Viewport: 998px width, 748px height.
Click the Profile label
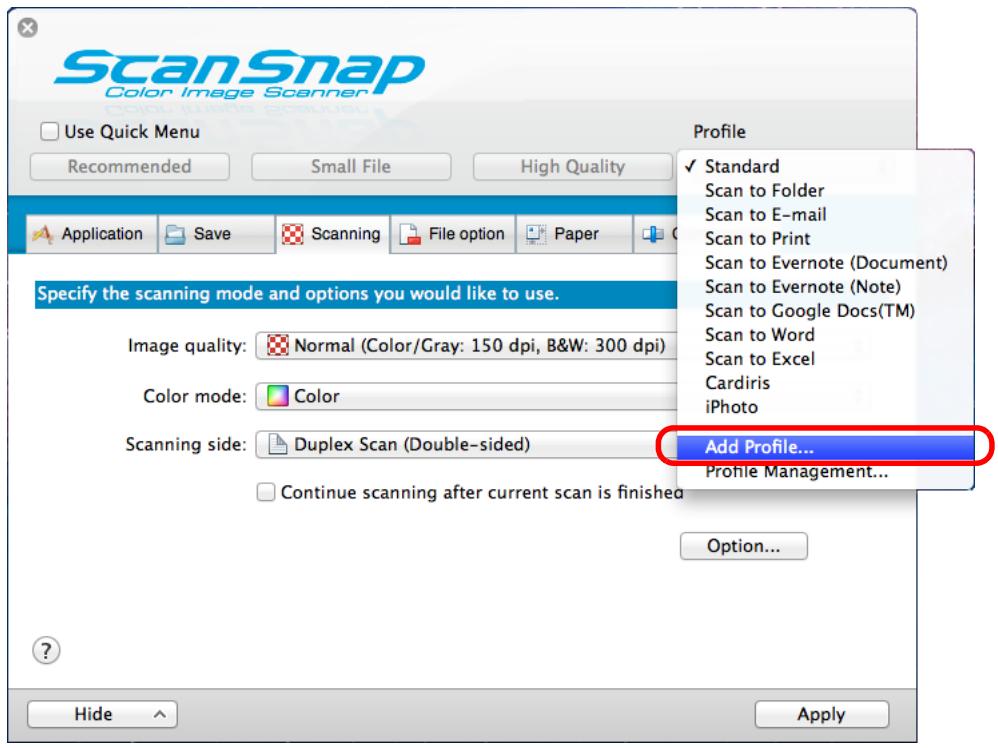[x=719, y=132]
